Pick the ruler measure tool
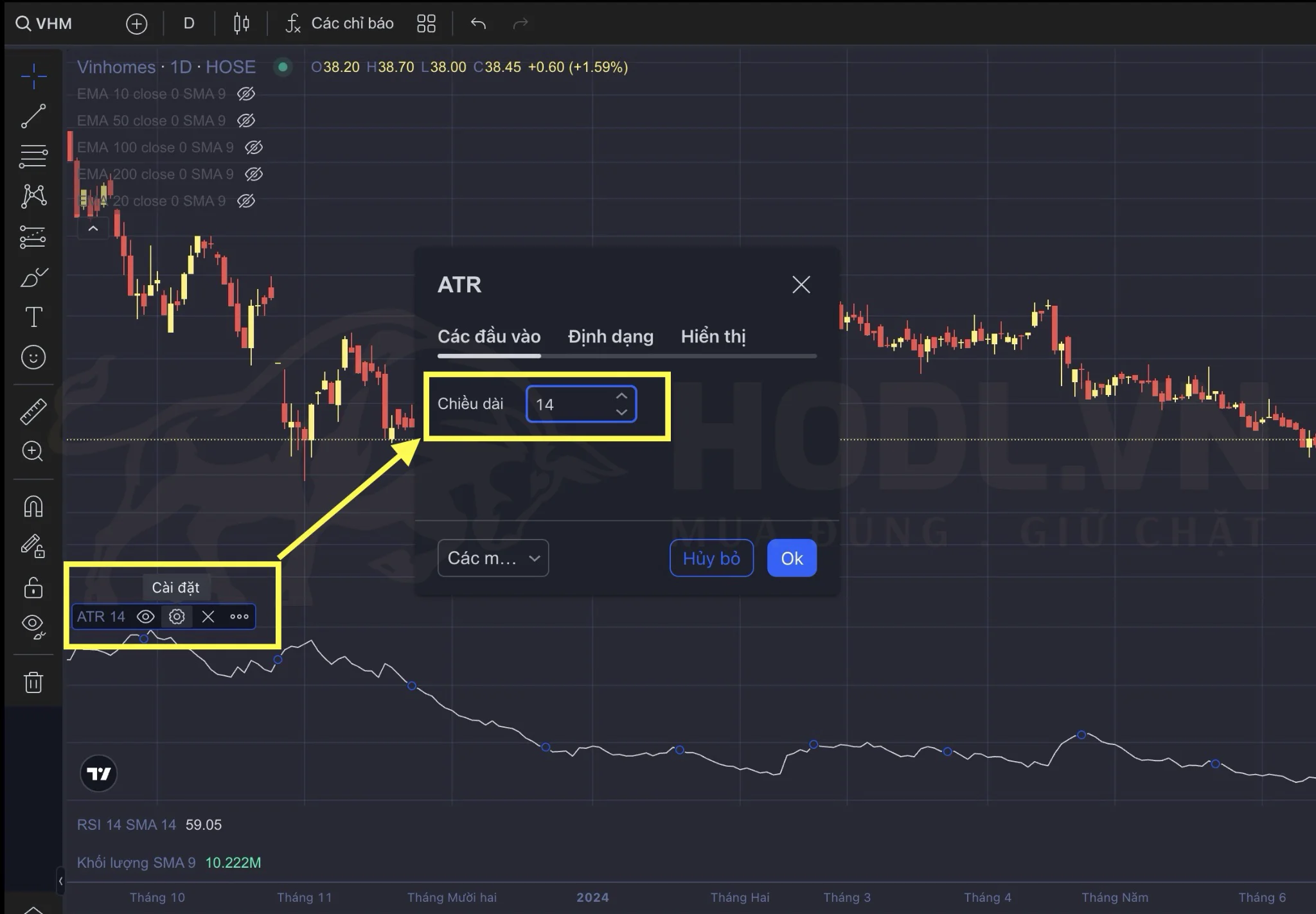Image resolution: width=1316 pixels, height=914 pixels. [33, 412]
